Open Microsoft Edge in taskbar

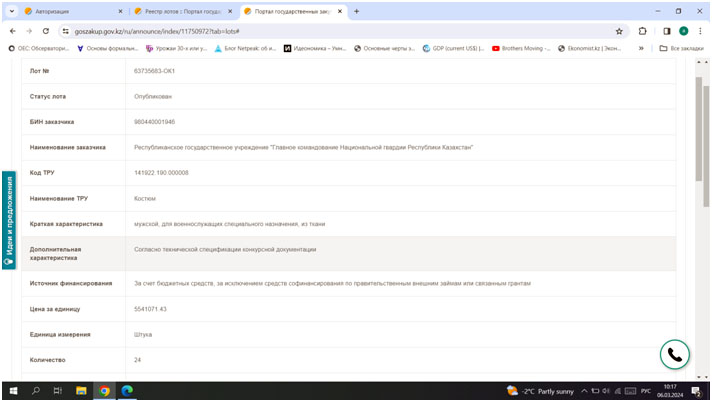127,390
